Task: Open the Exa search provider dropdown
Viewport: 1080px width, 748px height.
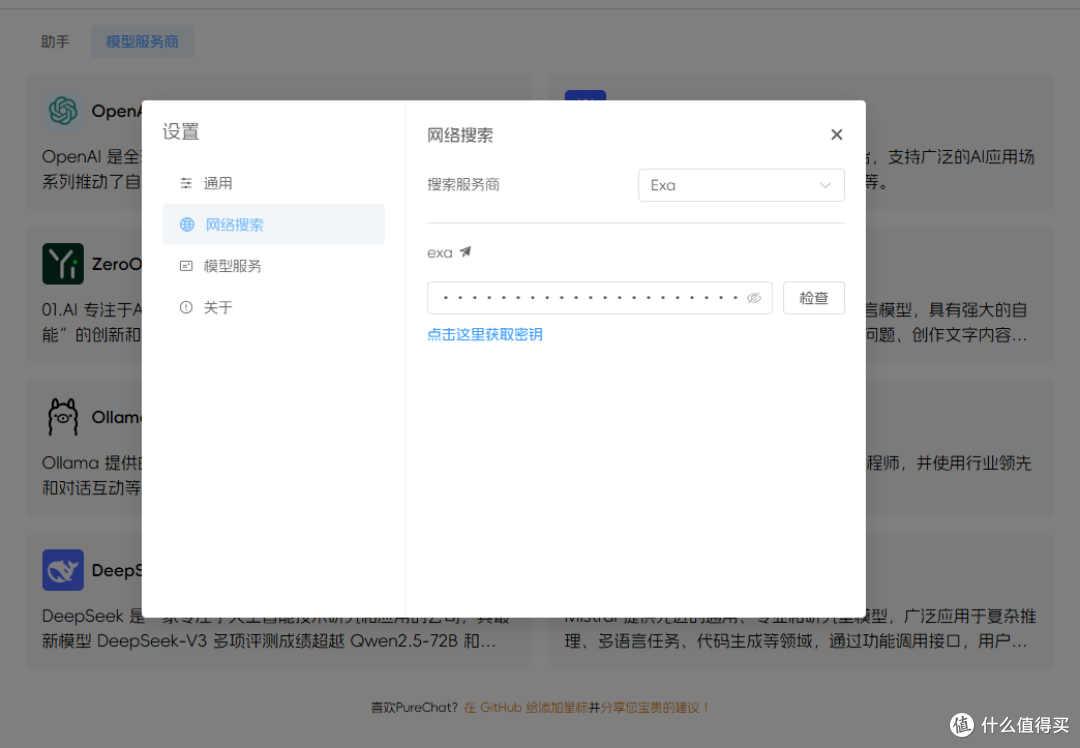Action: point(741,185)
